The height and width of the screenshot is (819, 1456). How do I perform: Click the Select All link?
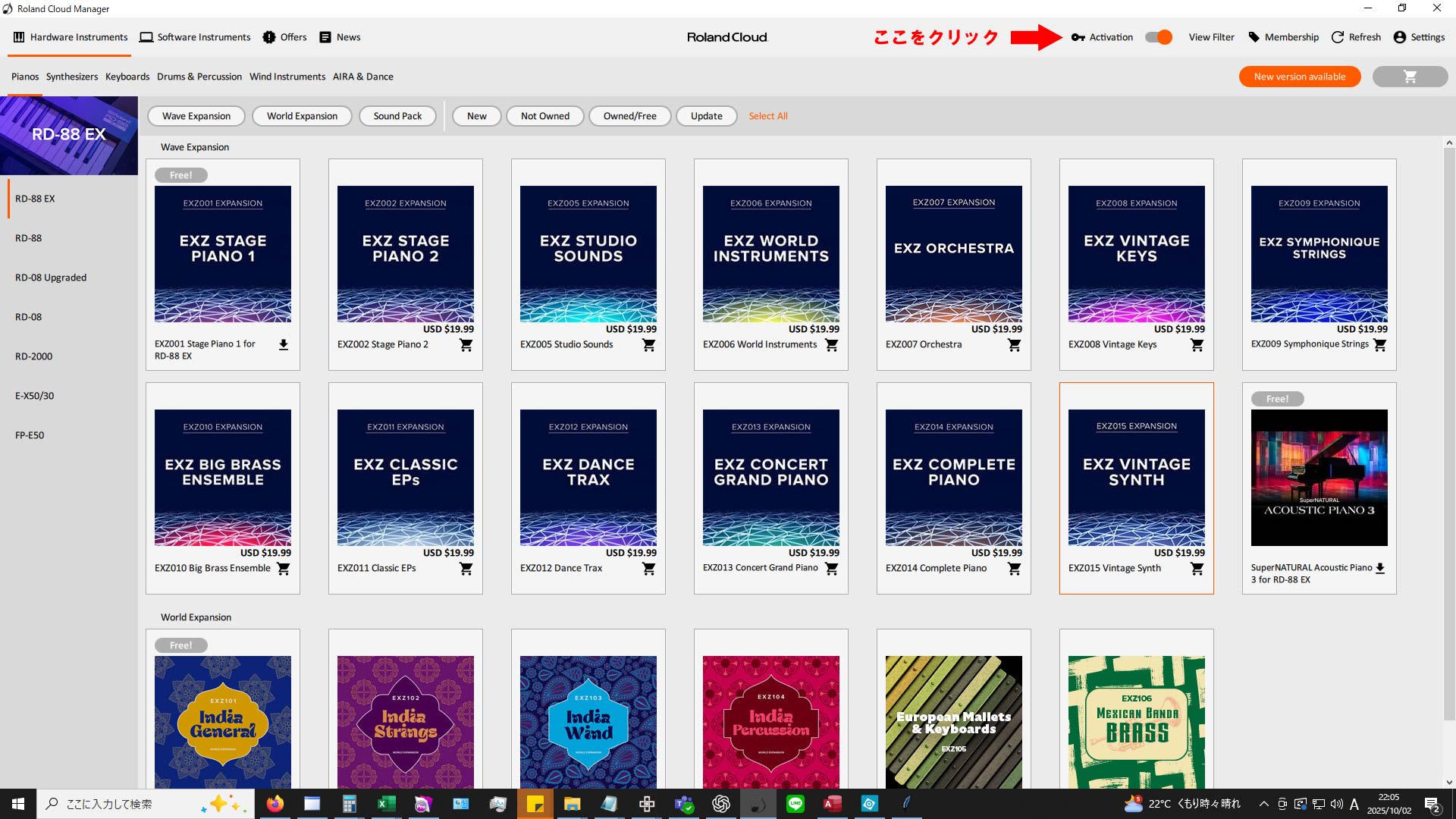[767, 116]
